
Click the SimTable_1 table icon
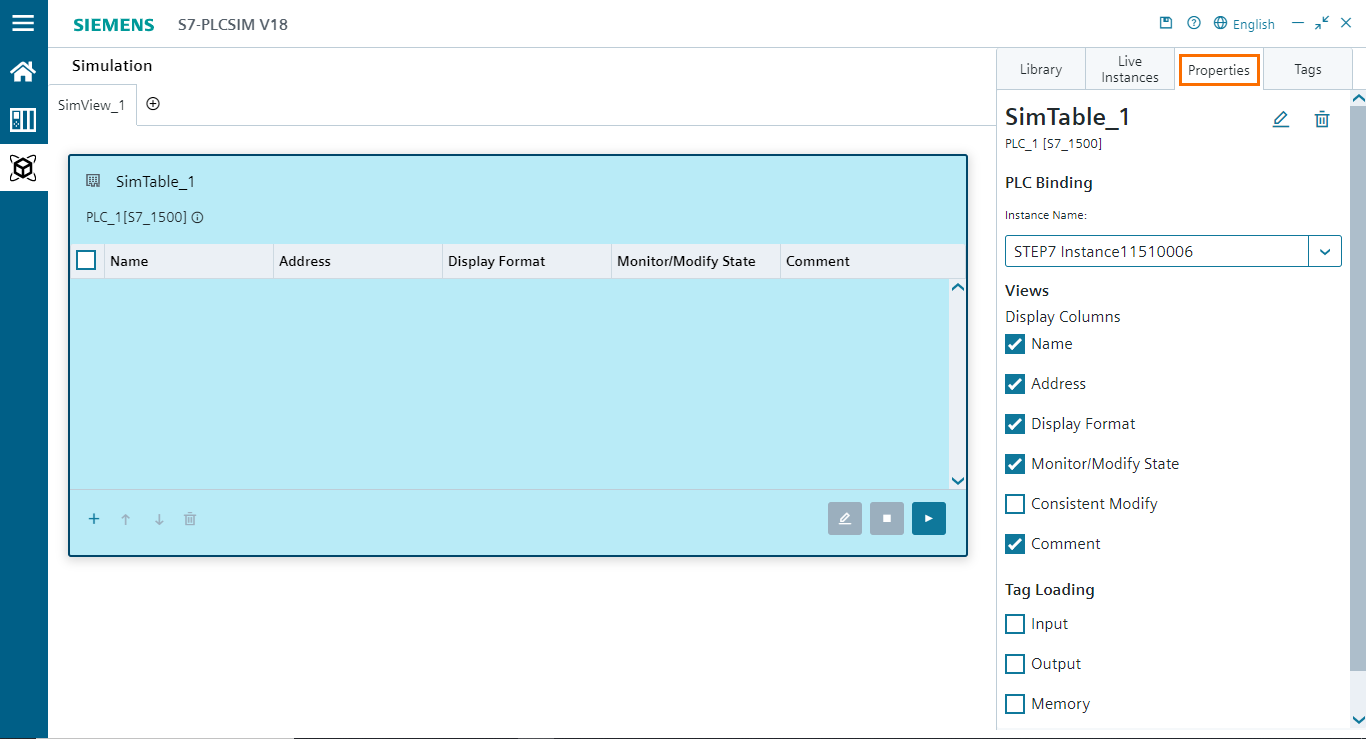coord(93,181)
